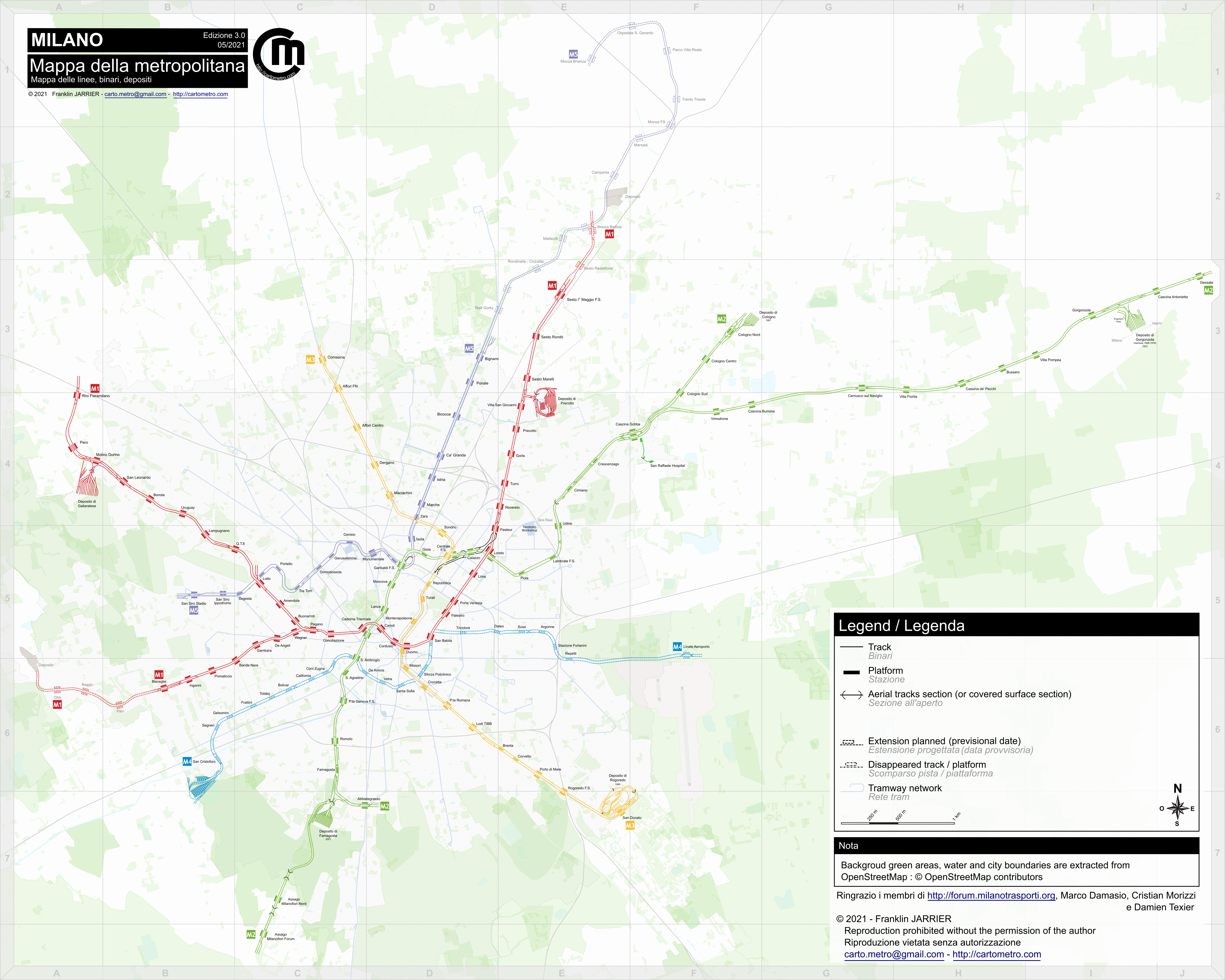Image resolution: width=1225 pixels, height=980 pixels.
Task: Click the M1 badge near Monza Bettola
Action: (x=609, y=234)
